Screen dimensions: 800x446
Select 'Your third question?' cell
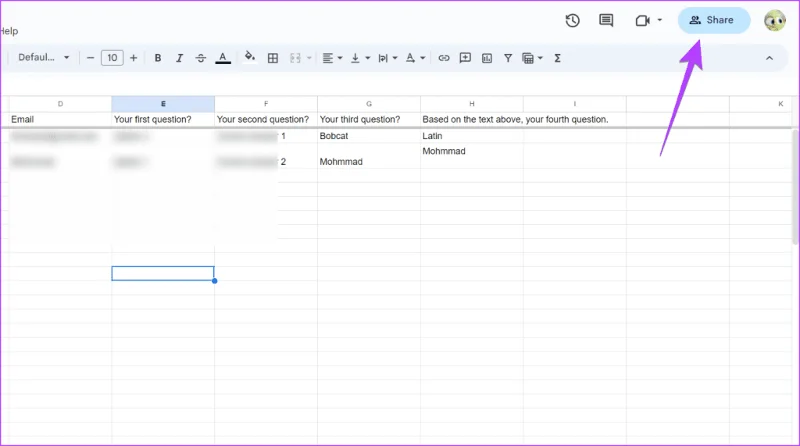369,119
